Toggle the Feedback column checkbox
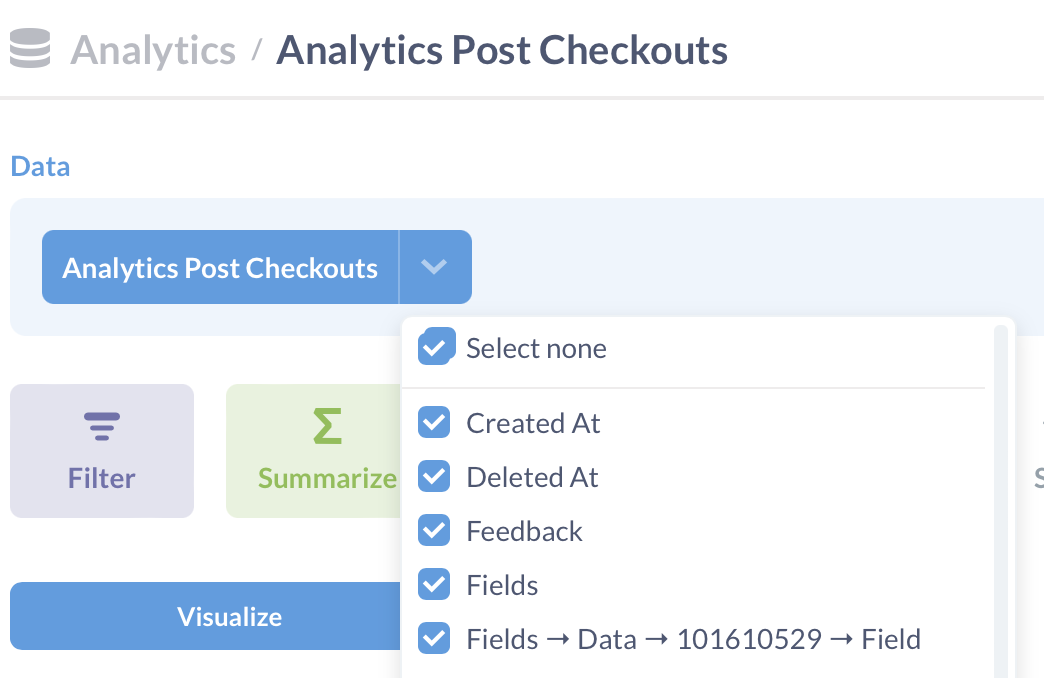 tap(434, 531)
